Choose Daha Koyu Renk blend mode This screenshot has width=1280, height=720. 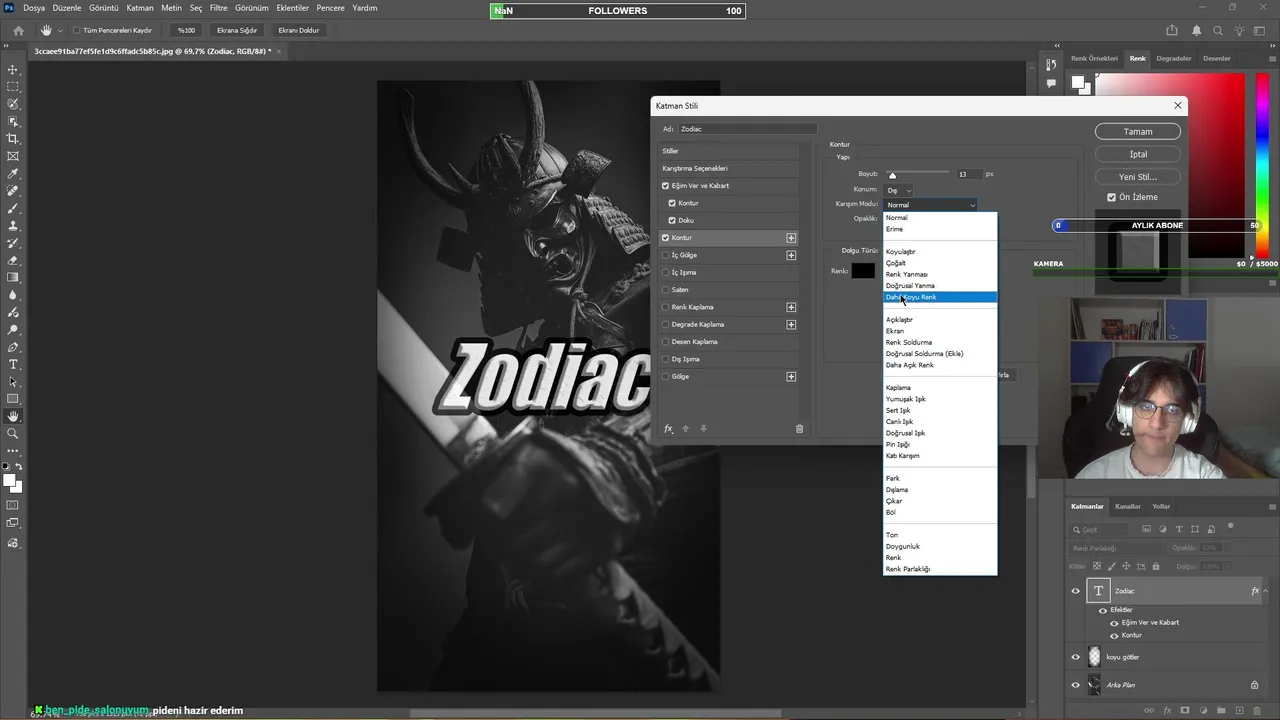[x=940, y=297]
